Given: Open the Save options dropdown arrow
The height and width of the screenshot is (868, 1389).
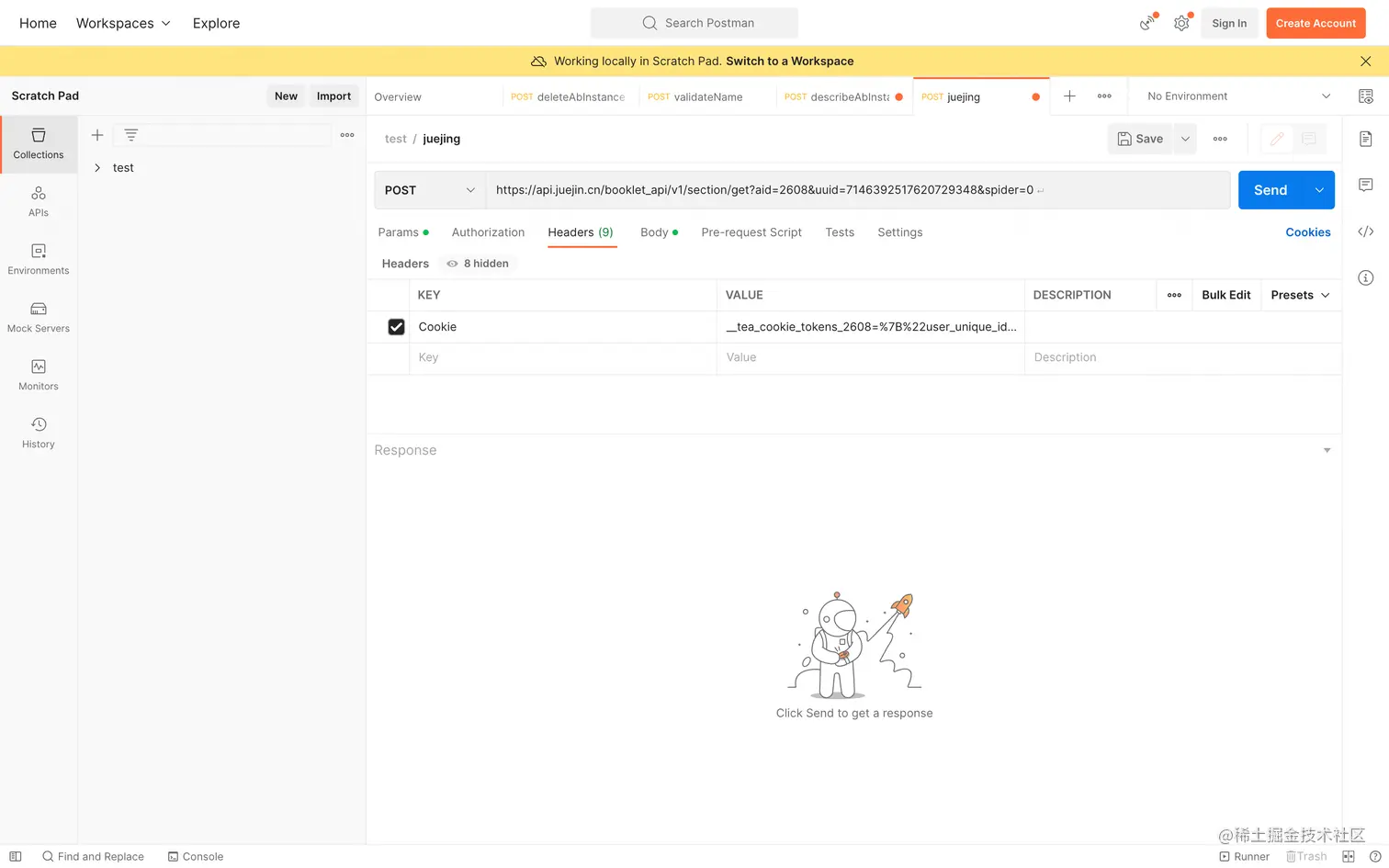Looking at the screenshot, I should coord(1185,139).
